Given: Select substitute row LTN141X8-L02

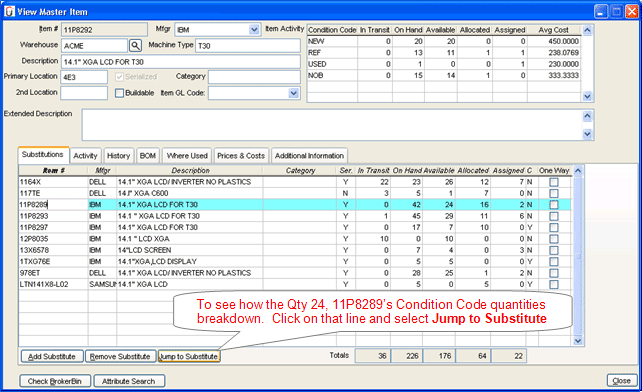Looking at the screenshot, I should point(295,284).
